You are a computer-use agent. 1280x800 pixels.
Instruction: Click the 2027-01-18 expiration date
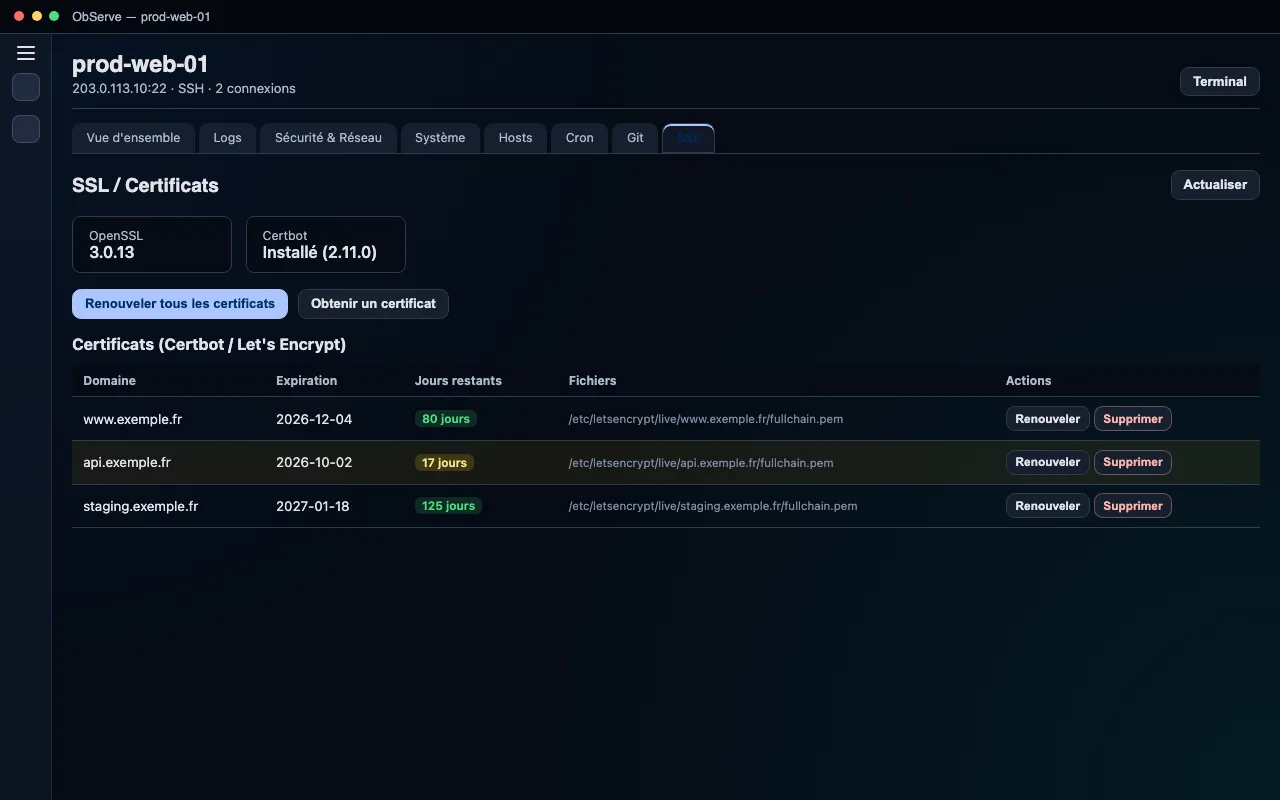click(x=313, y=506)
